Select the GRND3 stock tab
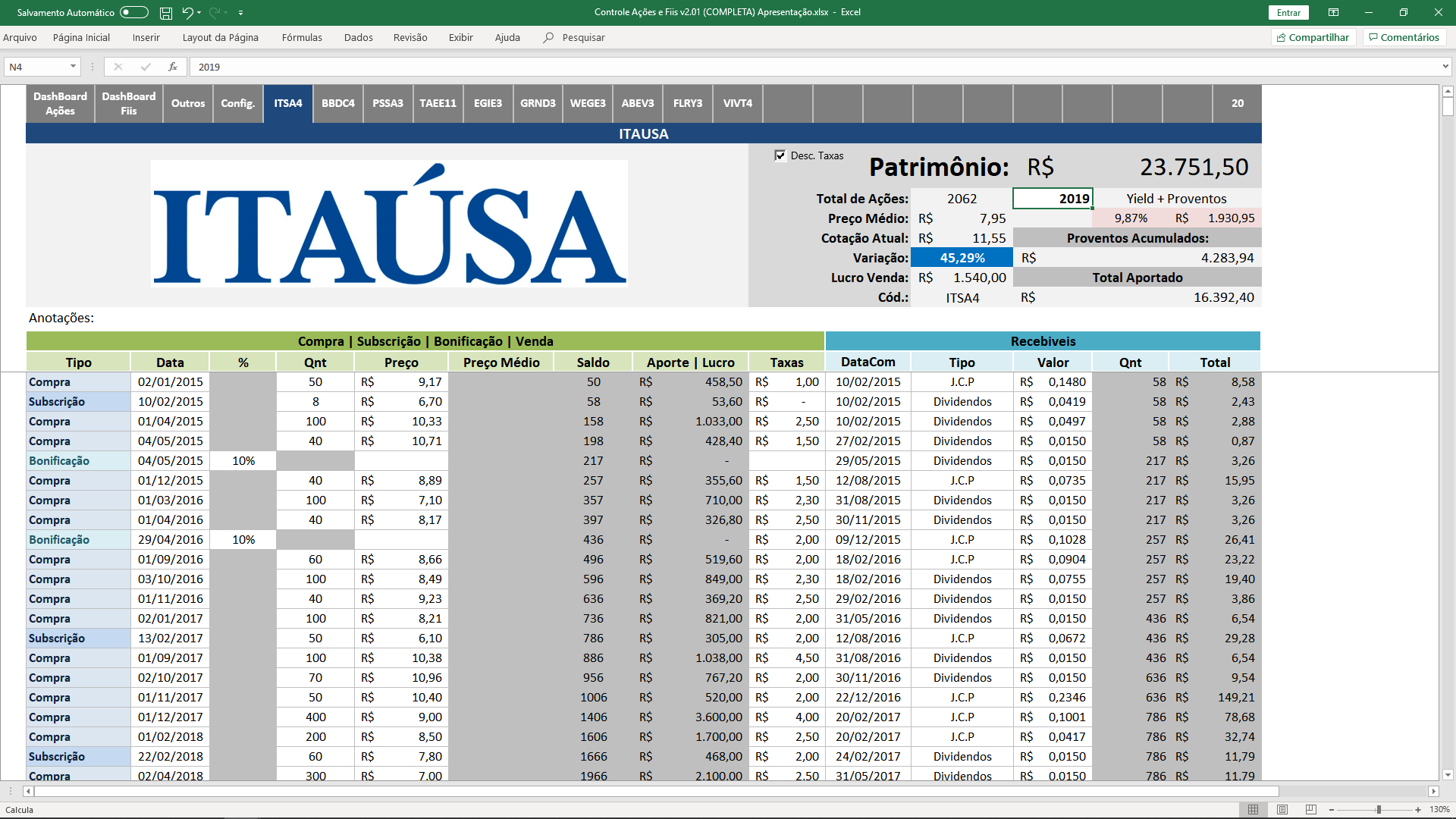 (538, 103)
